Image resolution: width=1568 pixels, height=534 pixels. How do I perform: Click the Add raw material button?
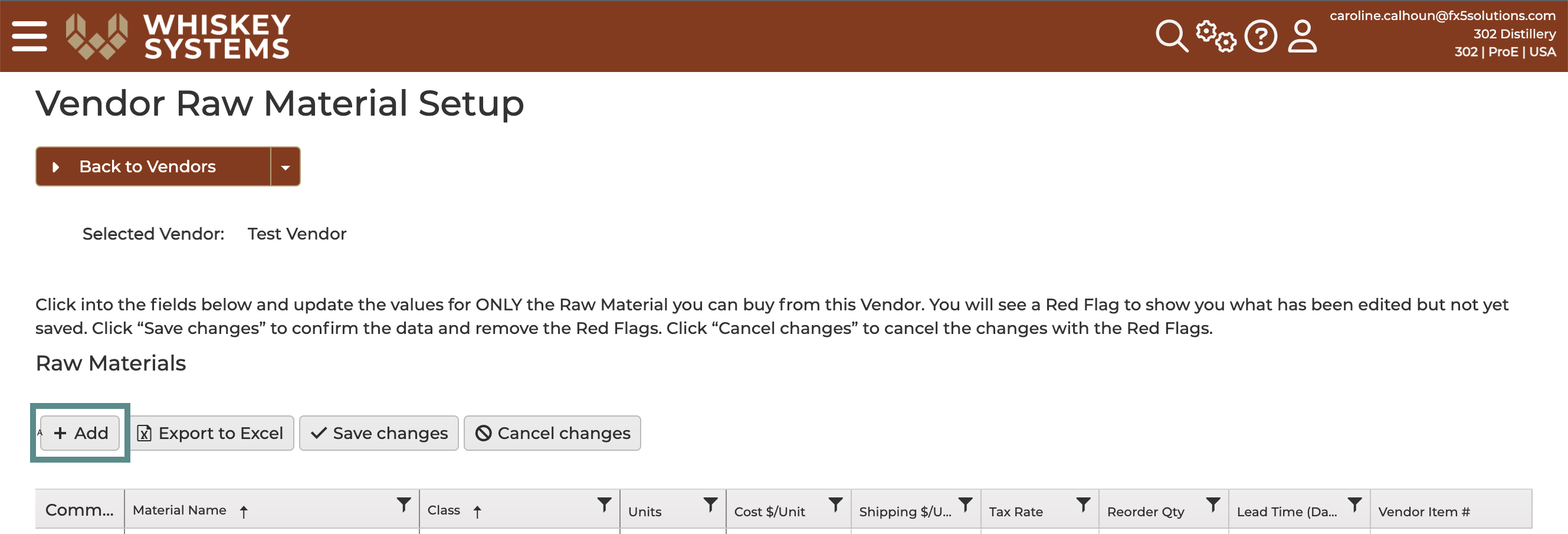(80, 433)
